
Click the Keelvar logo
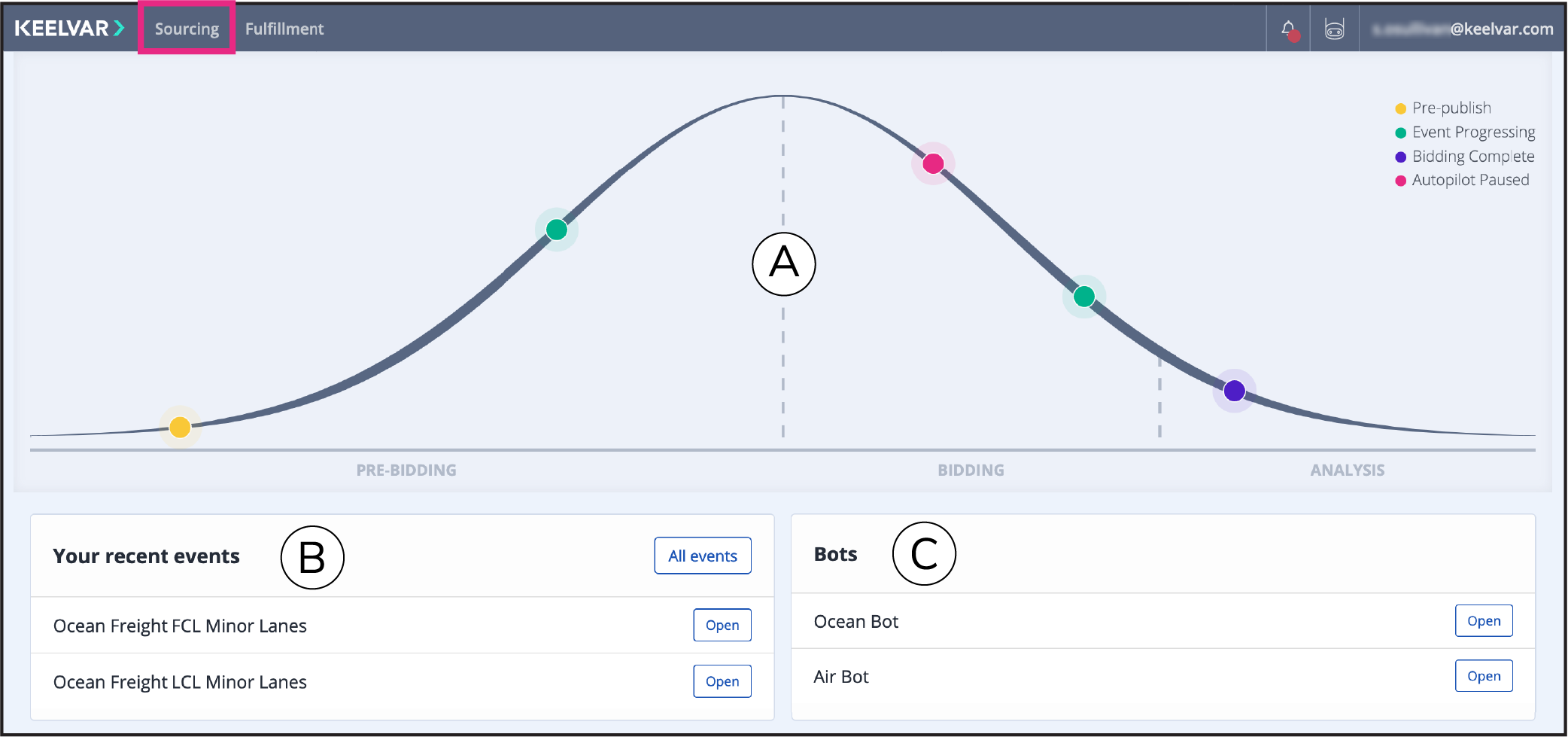(x=69, y=29)
